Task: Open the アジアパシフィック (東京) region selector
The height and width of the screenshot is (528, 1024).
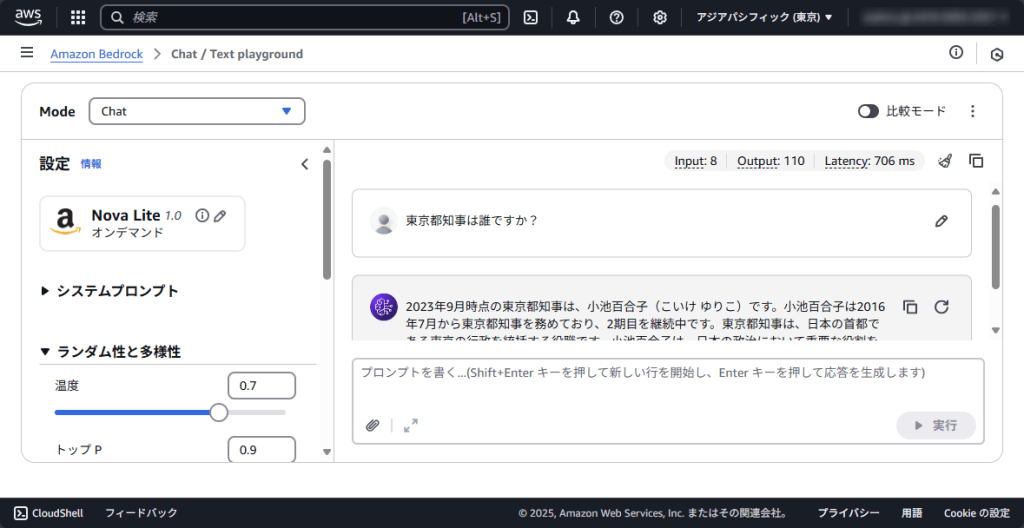Action: pos(764,18)
